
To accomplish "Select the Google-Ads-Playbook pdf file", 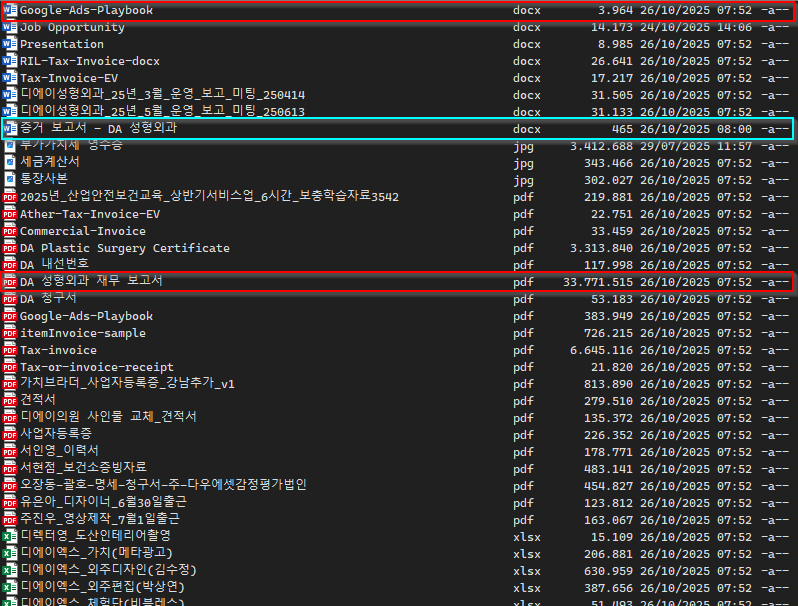I will point(86,317).
